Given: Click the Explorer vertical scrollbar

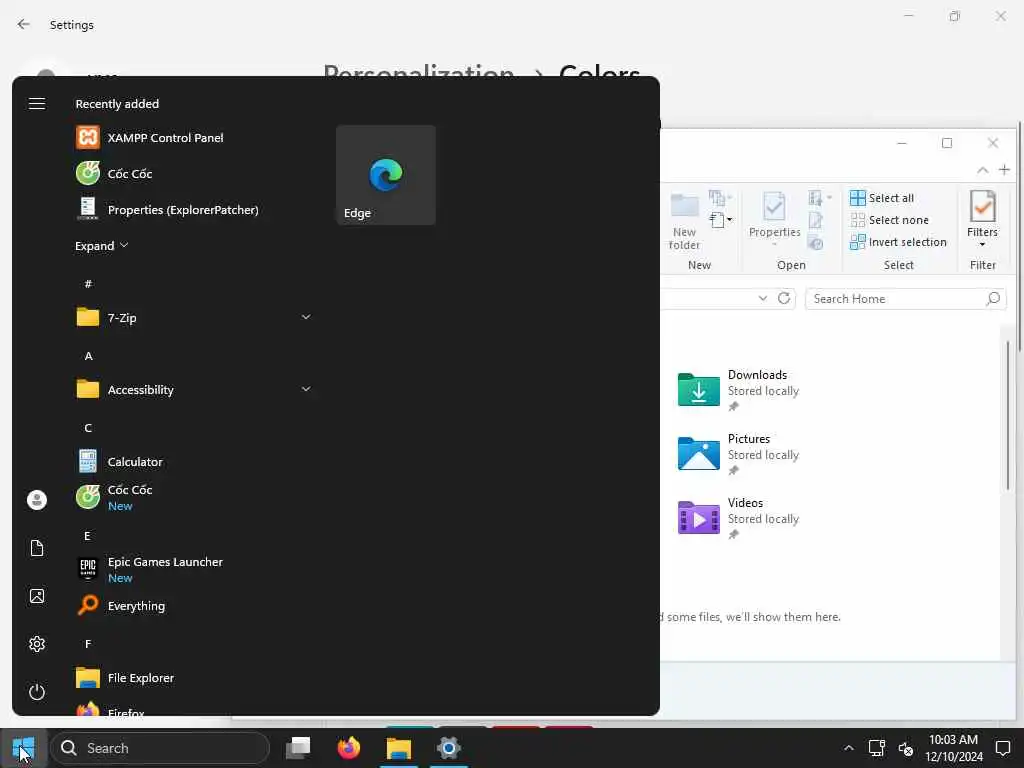Looking at the screenshot, I should 1008,415.
